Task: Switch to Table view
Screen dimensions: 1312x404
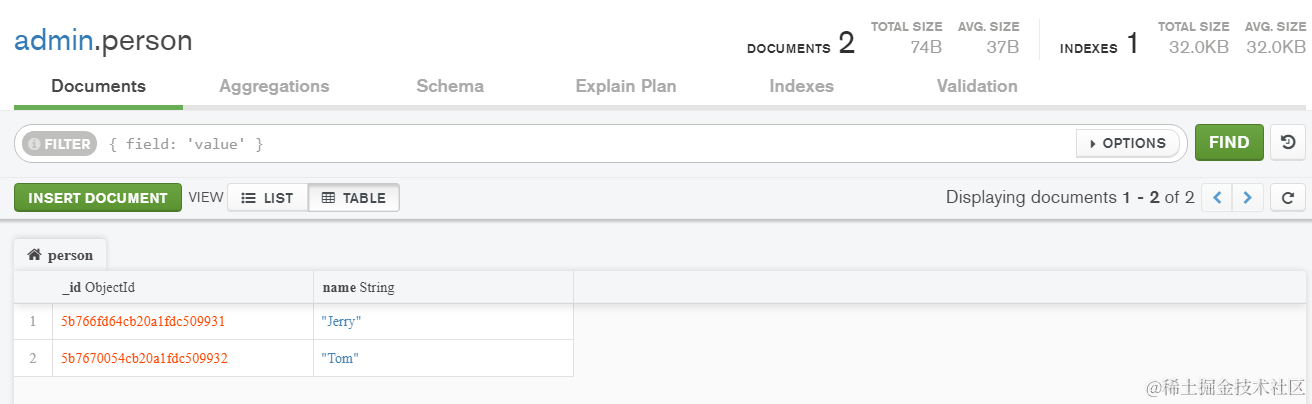Action: 354,198
